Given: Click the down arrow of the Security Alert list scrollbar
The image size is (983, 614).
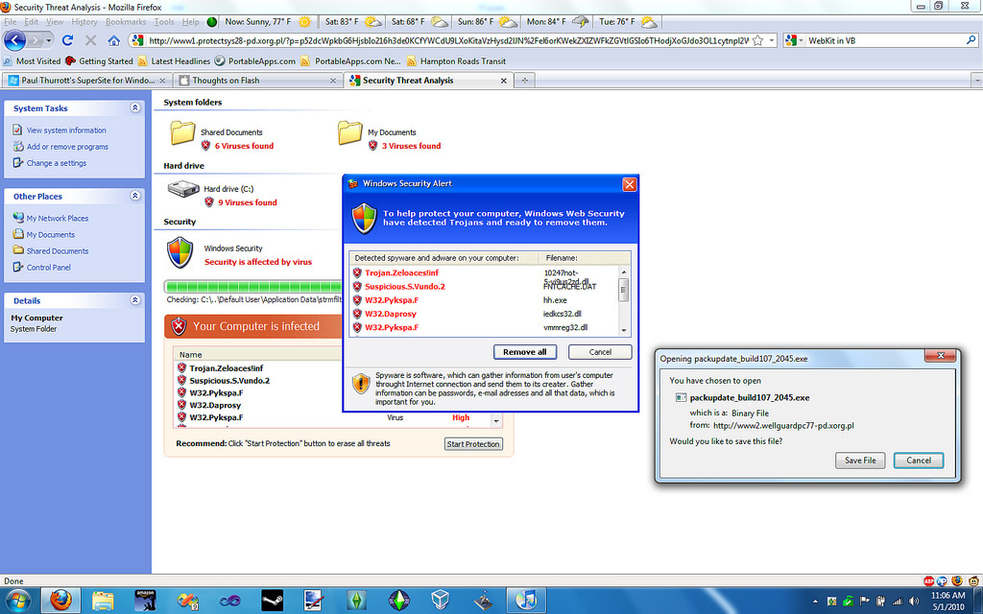Looking at the screenshot, I should [x=623, y=330].
